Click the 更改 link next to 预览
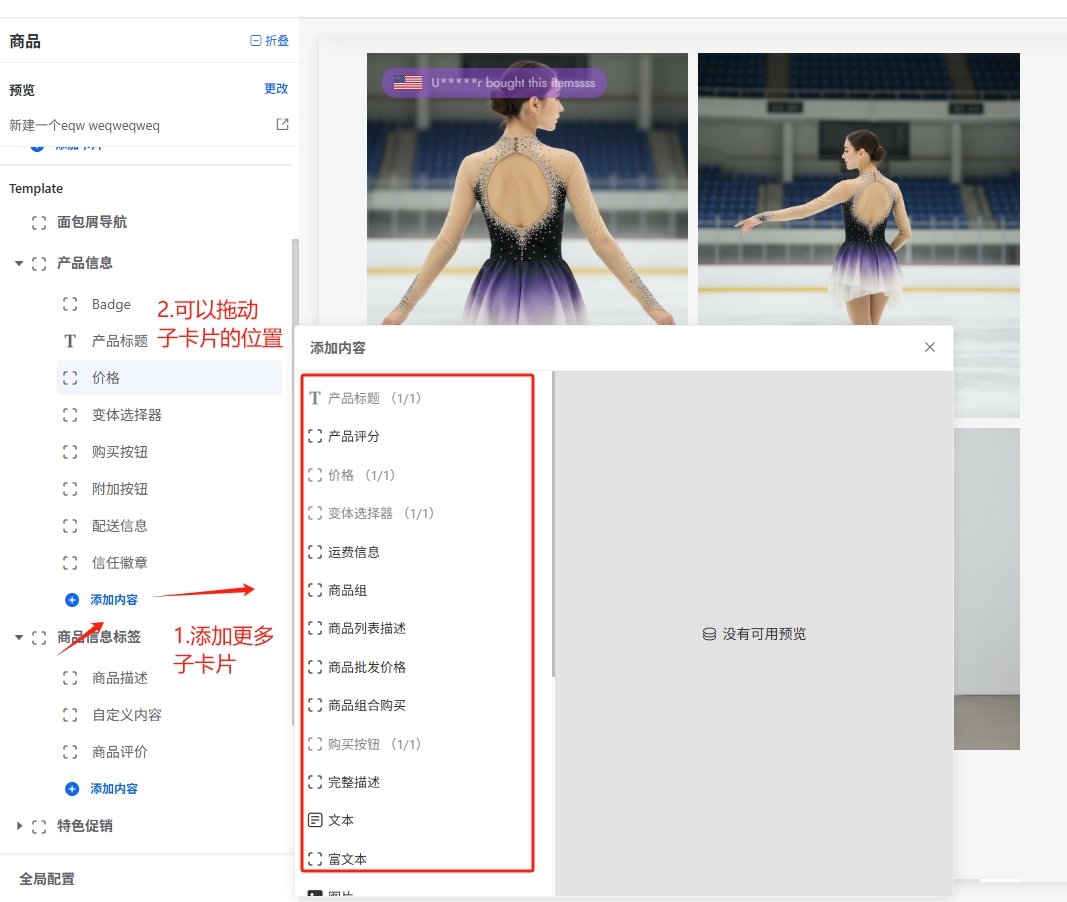This screenshot has height=902, width=1067. pyautogui.click(x=276, y=89)
